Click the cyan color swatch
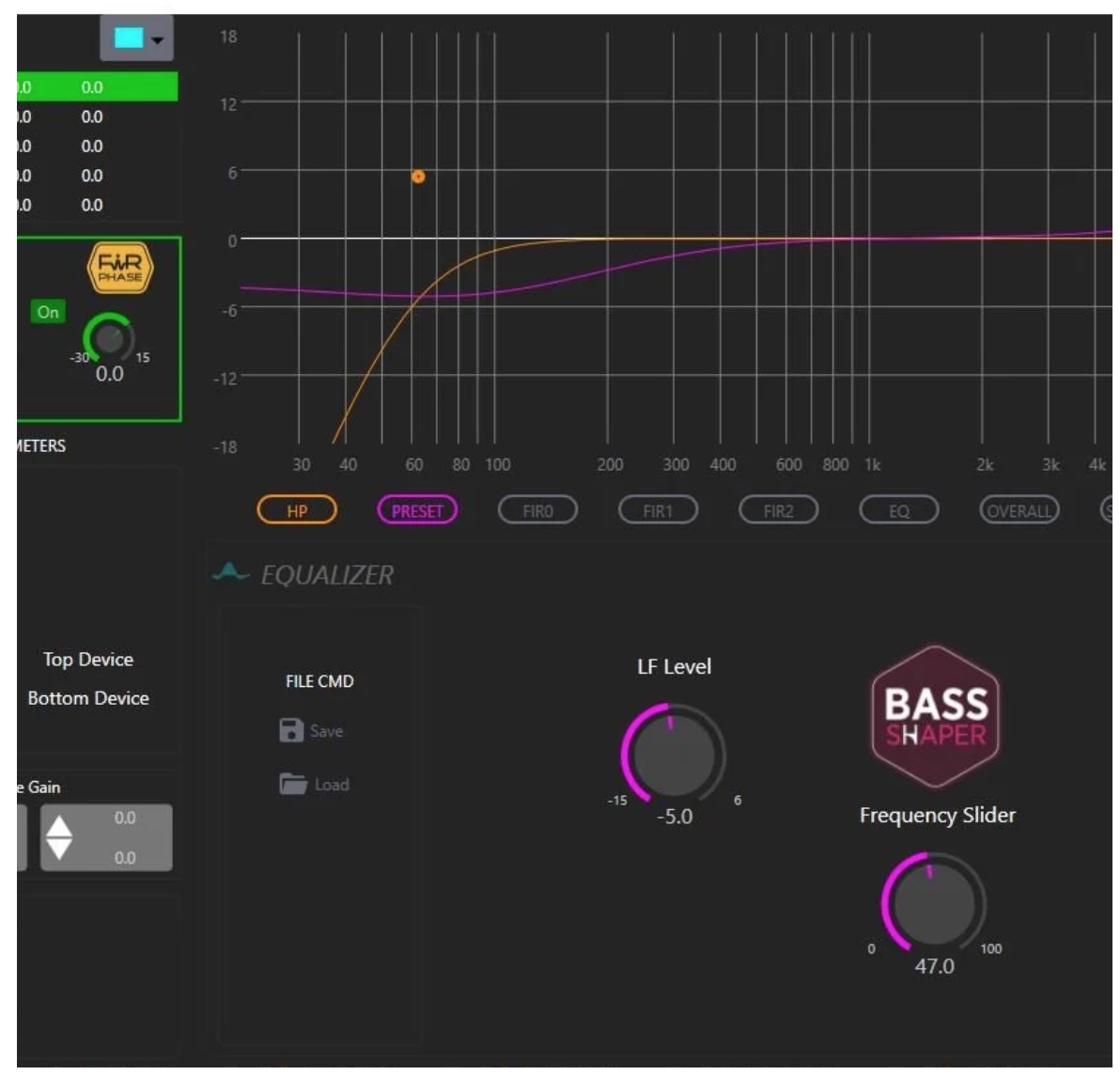 point(128,39)
